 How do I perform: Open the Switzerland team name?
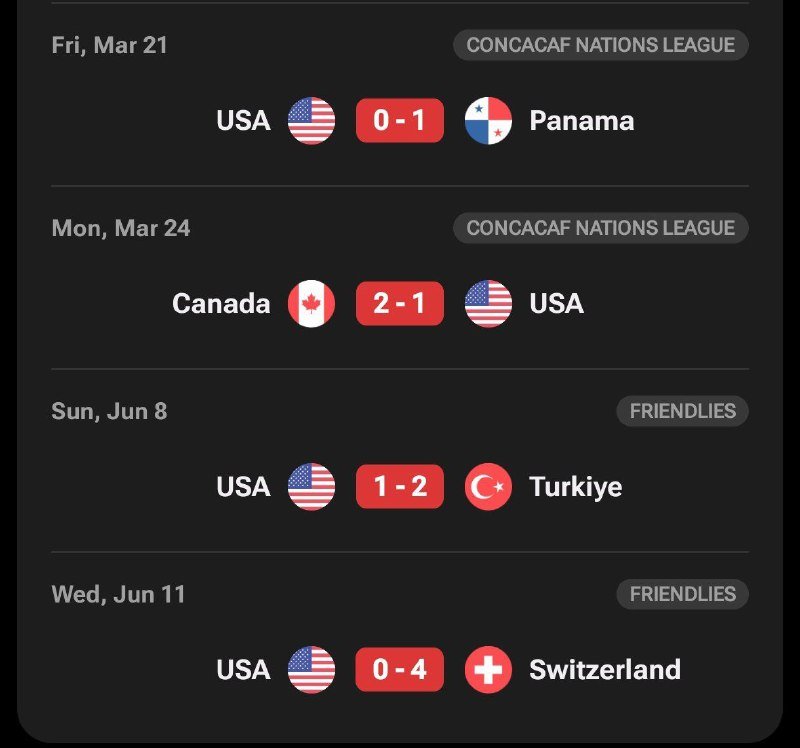(604, 670)
